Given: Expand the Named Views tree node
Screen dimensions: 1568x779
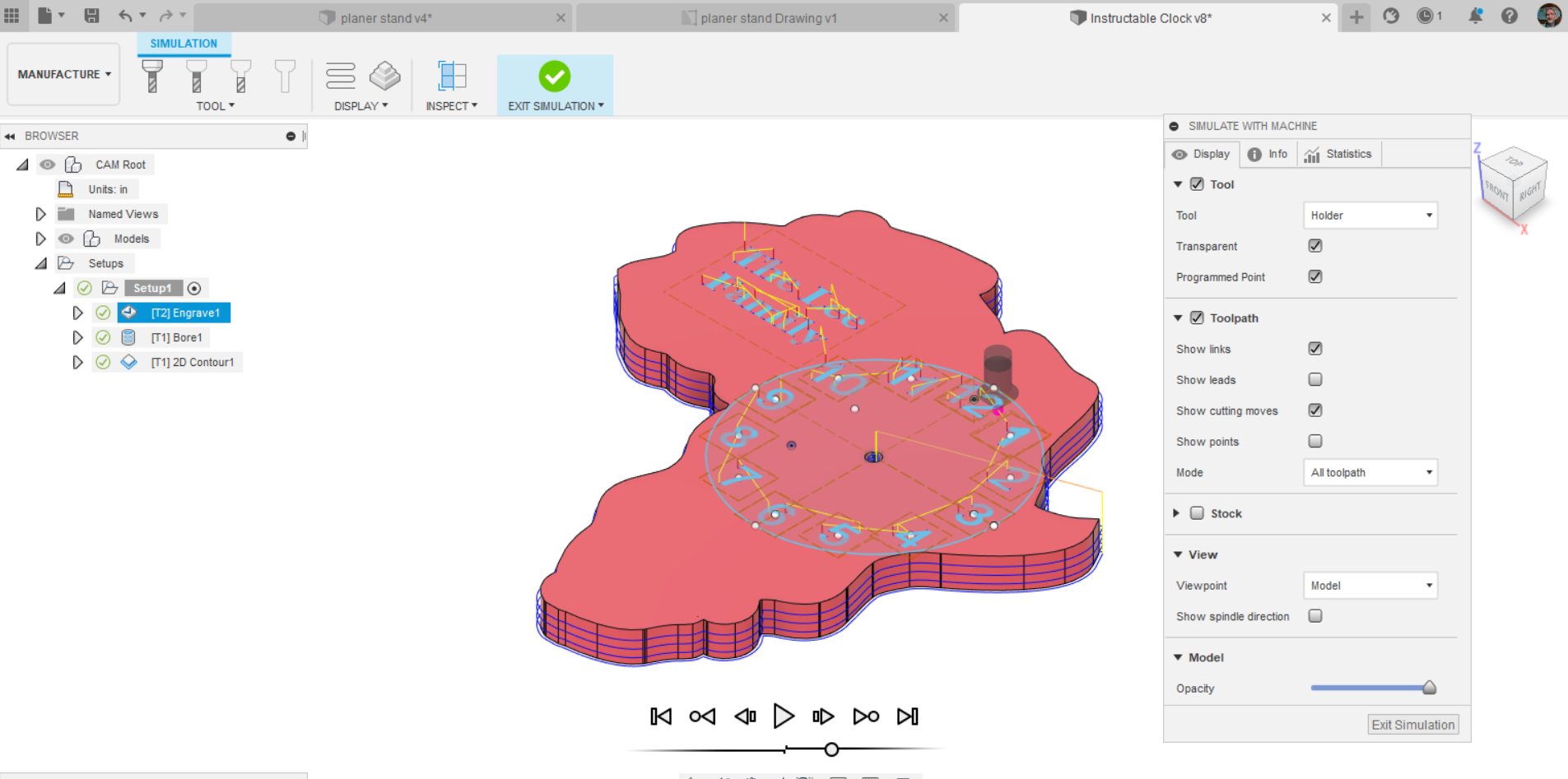Looking at the screenshot, I should click(x=40, y=214).
